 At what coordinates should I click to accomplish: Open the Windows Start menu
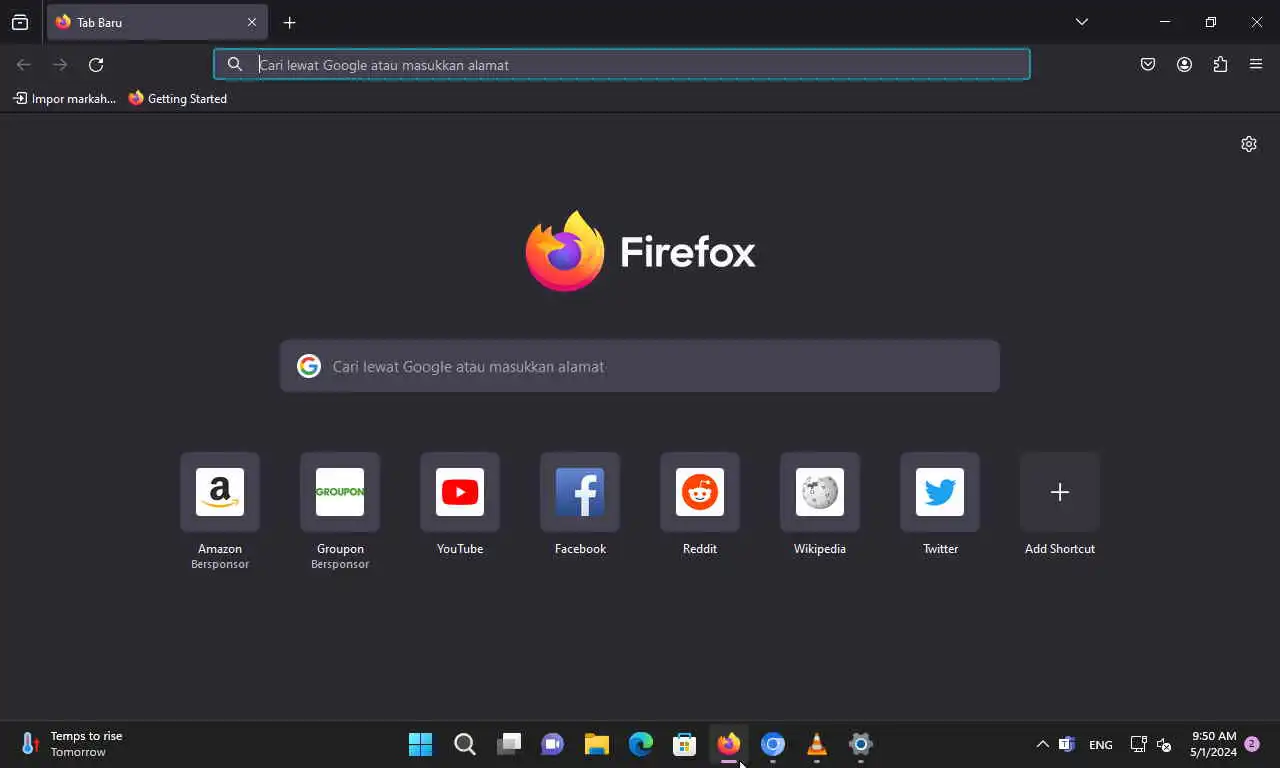click(421, 744)
